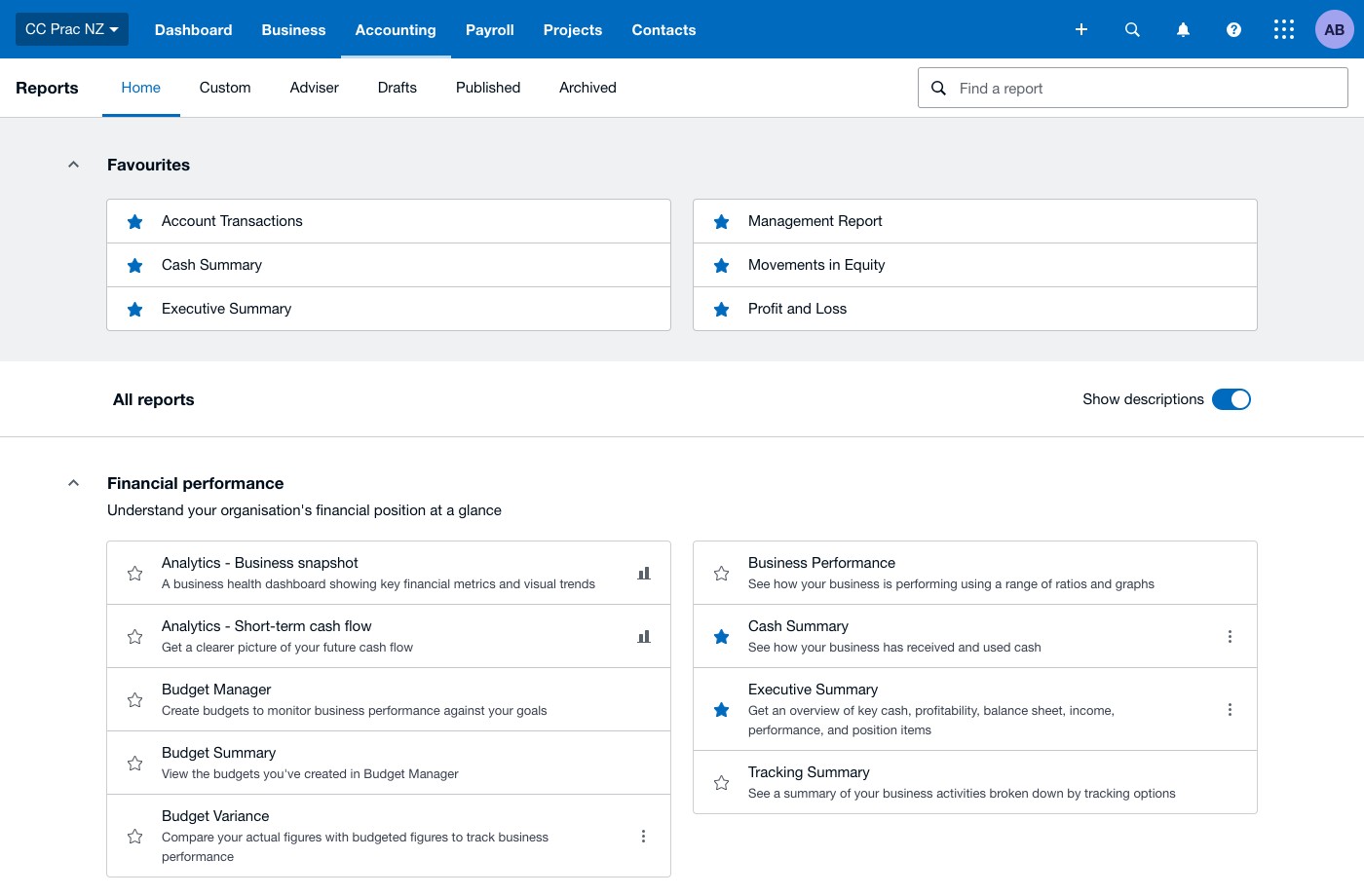Open the Business menu

(x=293, y=30)
